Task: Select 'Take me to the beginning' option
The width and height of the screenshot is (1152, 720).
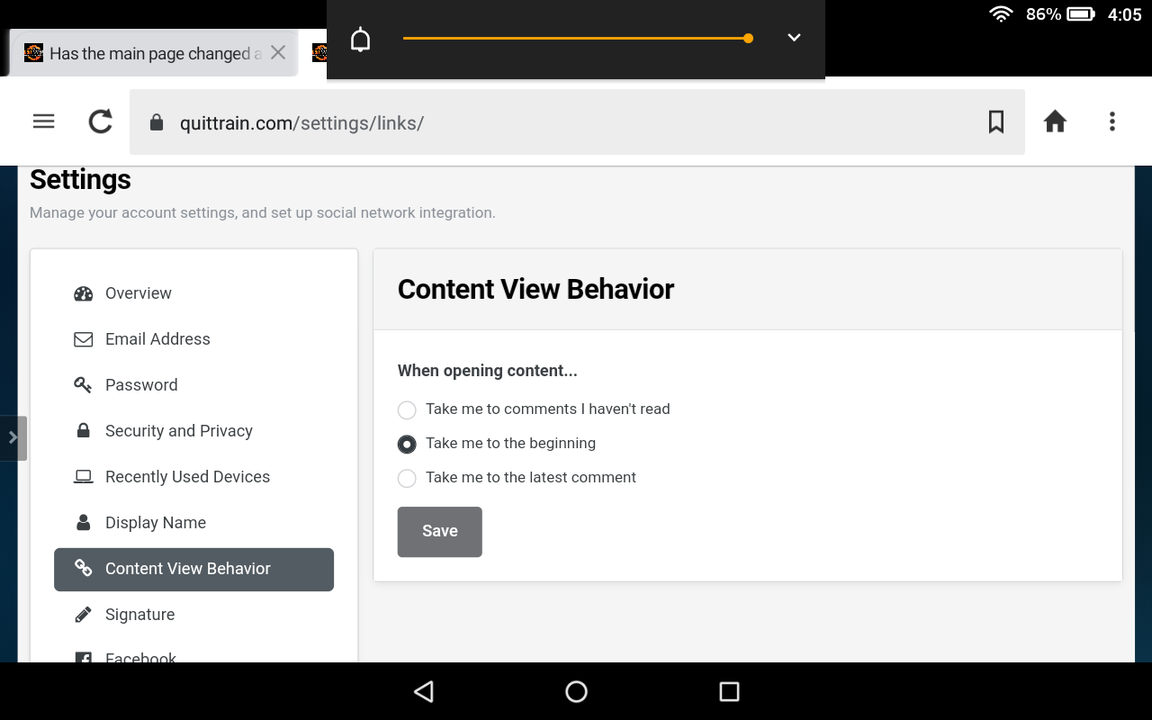Action: coord(407,444)
